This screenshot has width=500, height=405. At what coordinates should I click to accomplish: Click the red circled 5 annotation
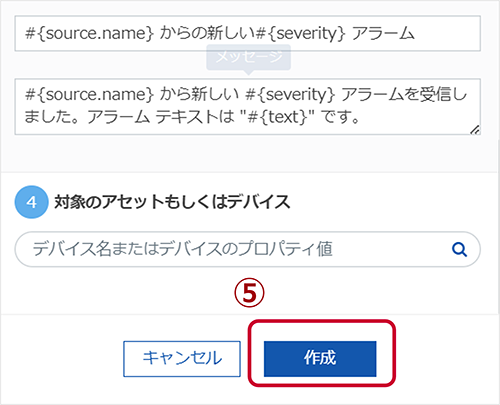point(249,293)
